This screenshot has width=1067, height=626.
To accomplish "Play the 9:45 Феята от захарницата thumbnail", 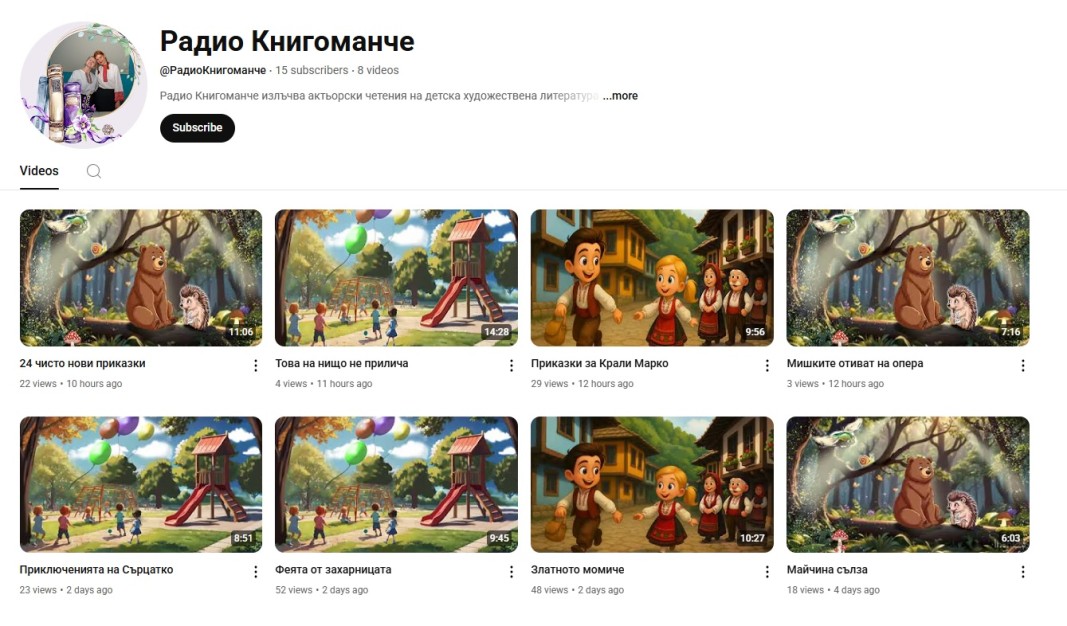I will coord(396,484).
